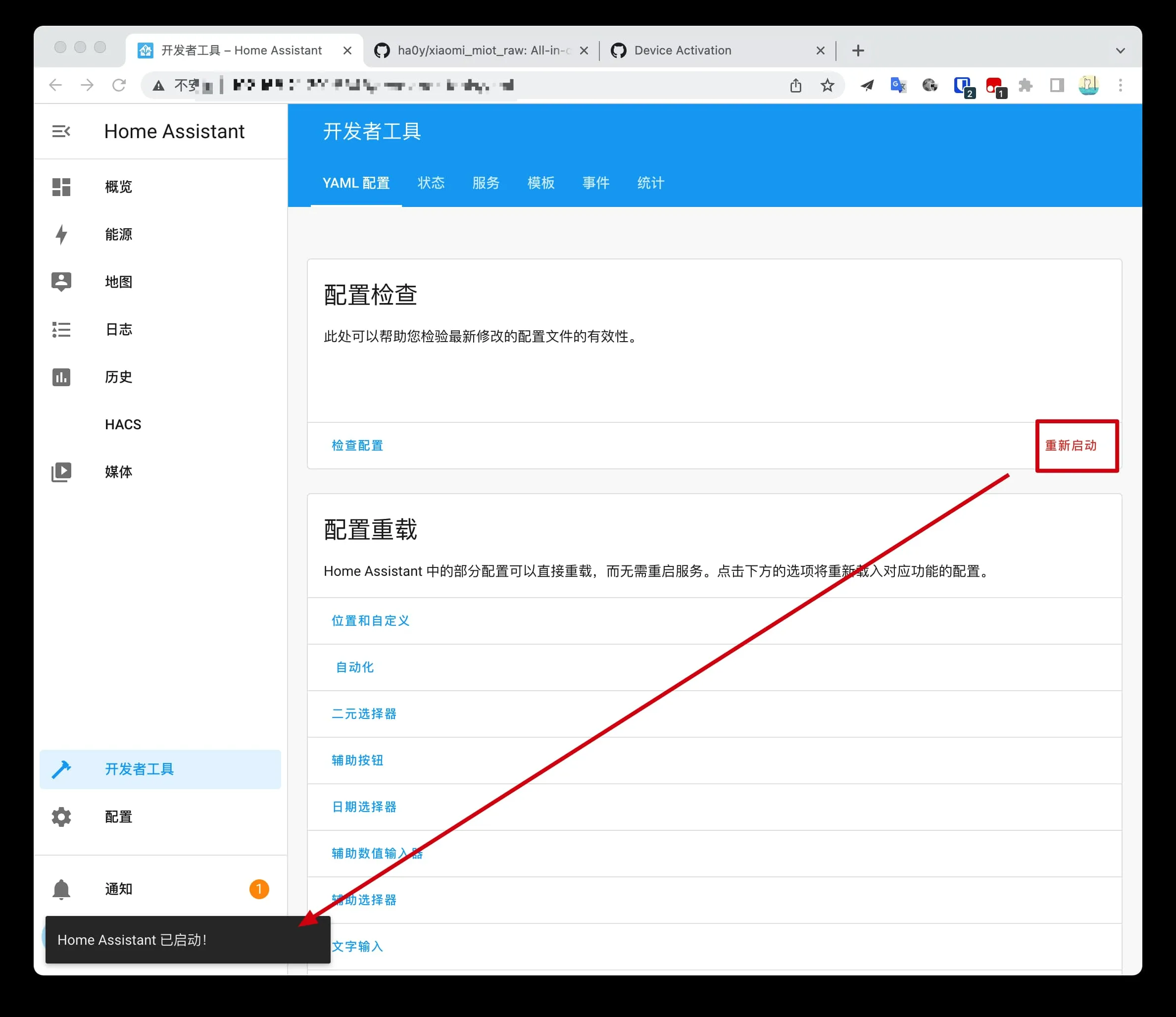Open the 地图 map icon
The width and height of the screenshot is (1176, 1017).
(x=61, y=282)
